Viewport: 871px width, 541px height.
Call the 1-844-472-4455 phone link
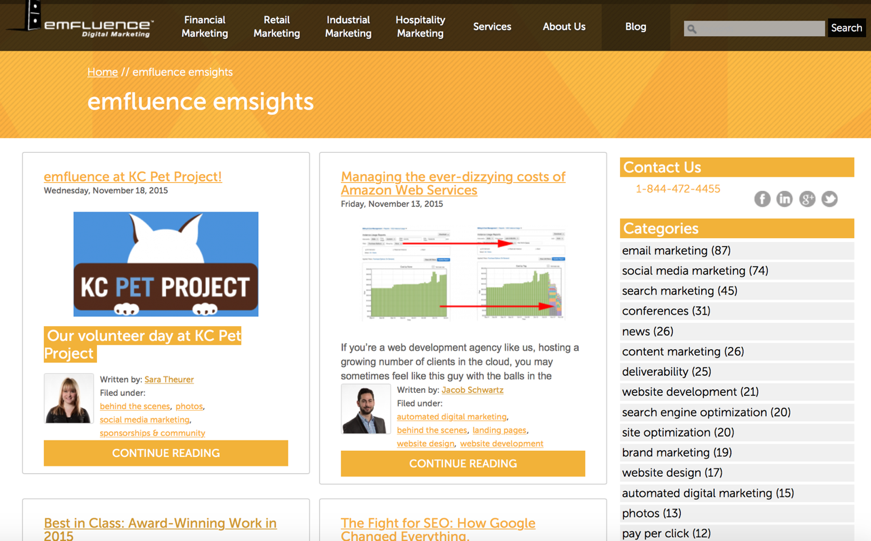pyautogui.click(x=678, y=189)
